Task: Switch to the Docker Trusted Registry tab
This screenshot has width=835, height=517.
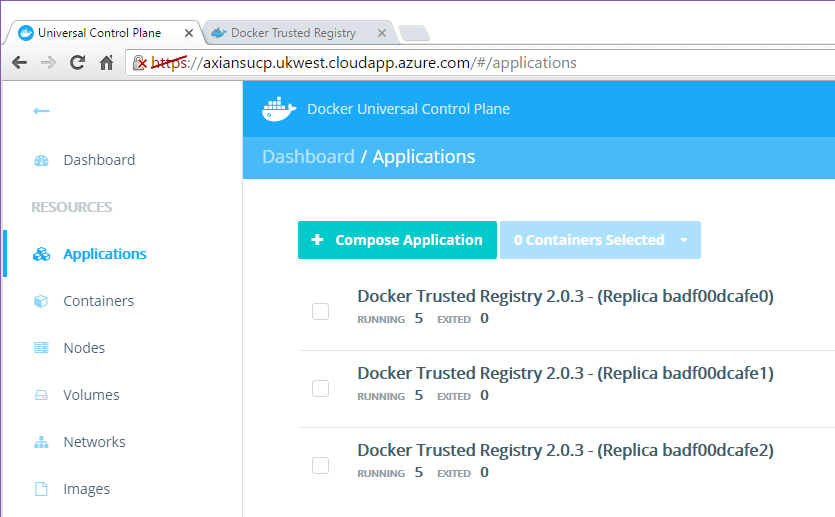Action: click(x=292, y=33)
